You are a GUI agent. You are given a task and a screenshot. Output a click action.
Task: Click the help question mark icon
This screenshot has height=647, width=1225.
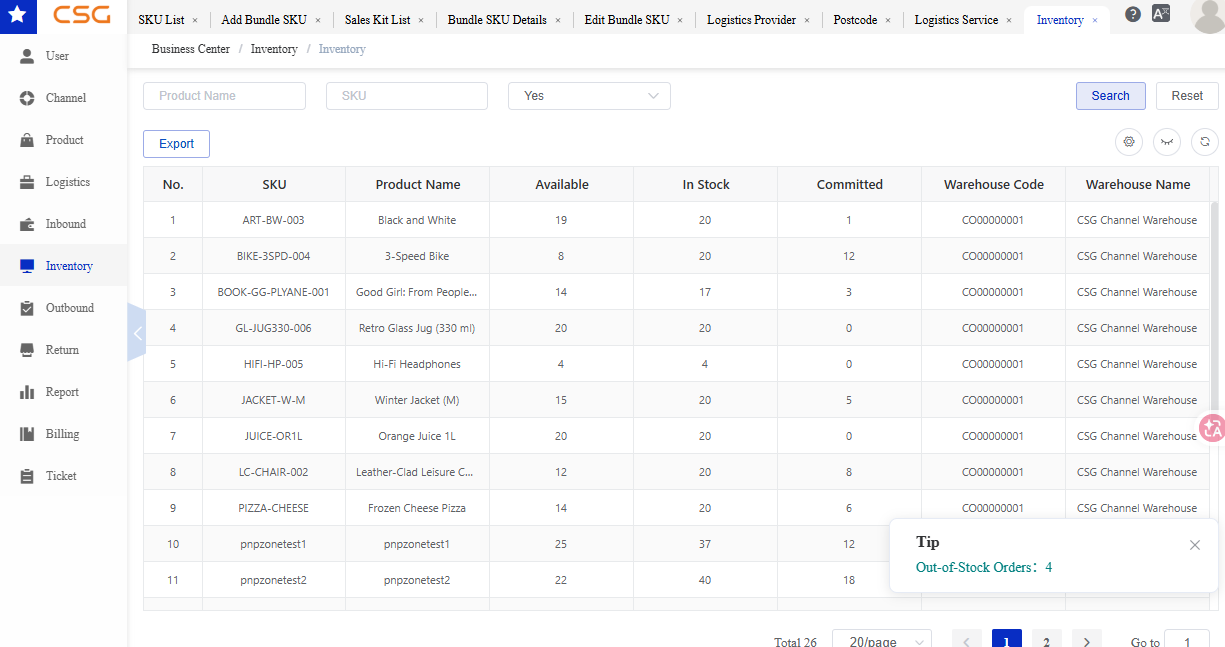(x=1132, y=14)
